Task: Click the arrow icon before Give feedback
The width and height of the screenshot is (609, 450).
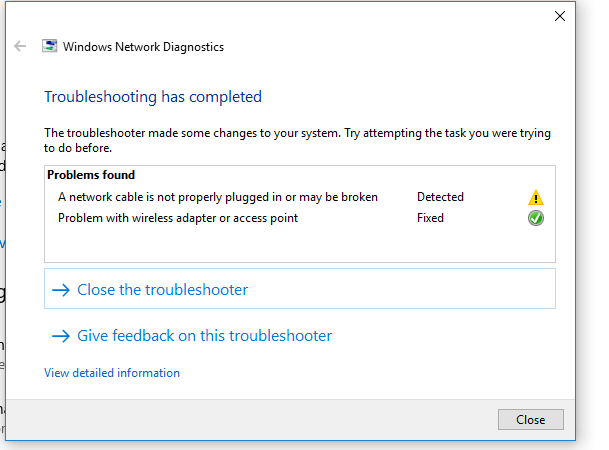Action: coord(60,336)
